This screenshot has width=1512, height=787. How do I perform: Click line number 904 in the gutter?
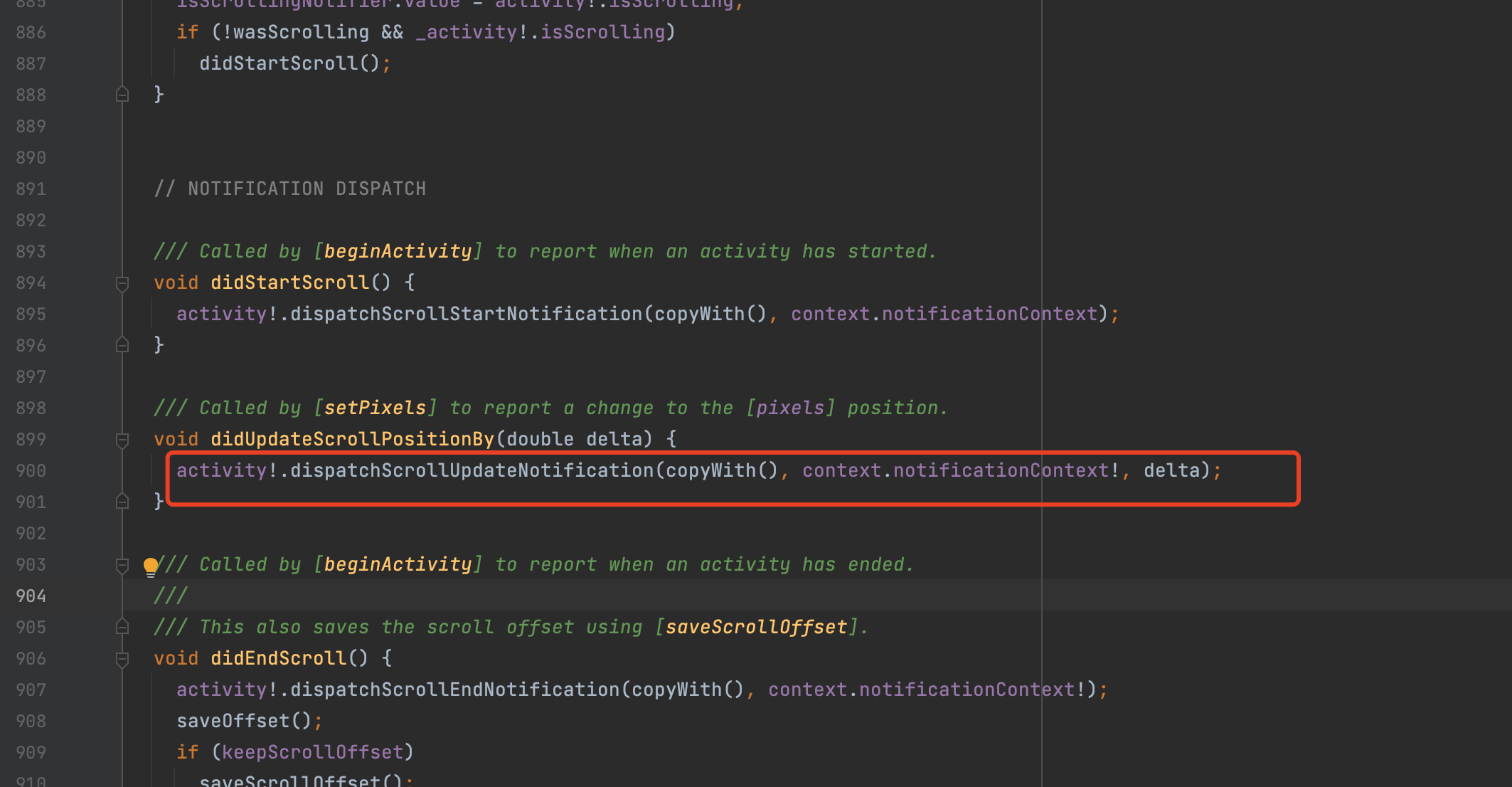pos(30,596)
